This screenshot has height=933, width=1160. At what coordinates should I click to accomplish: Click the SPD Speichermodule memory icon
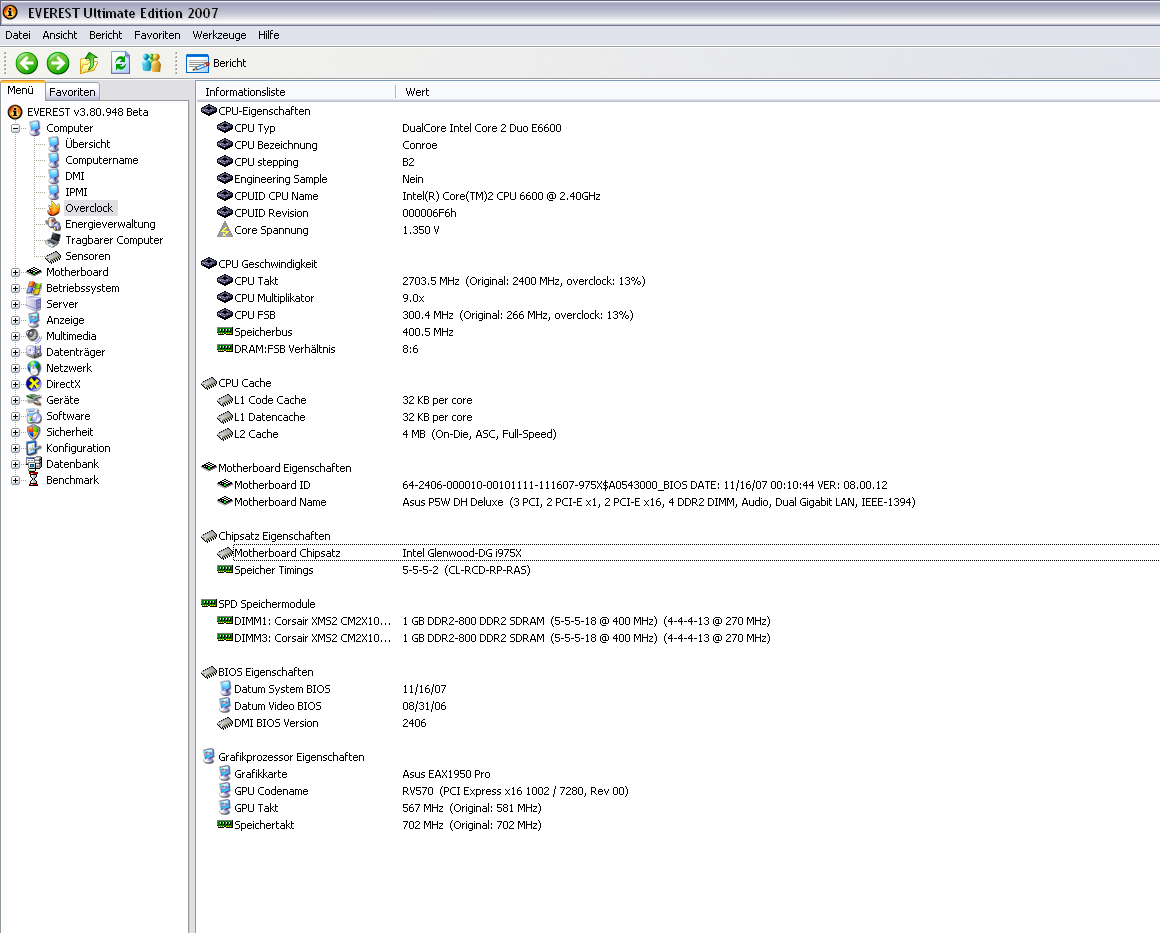[x=209, y=604]
